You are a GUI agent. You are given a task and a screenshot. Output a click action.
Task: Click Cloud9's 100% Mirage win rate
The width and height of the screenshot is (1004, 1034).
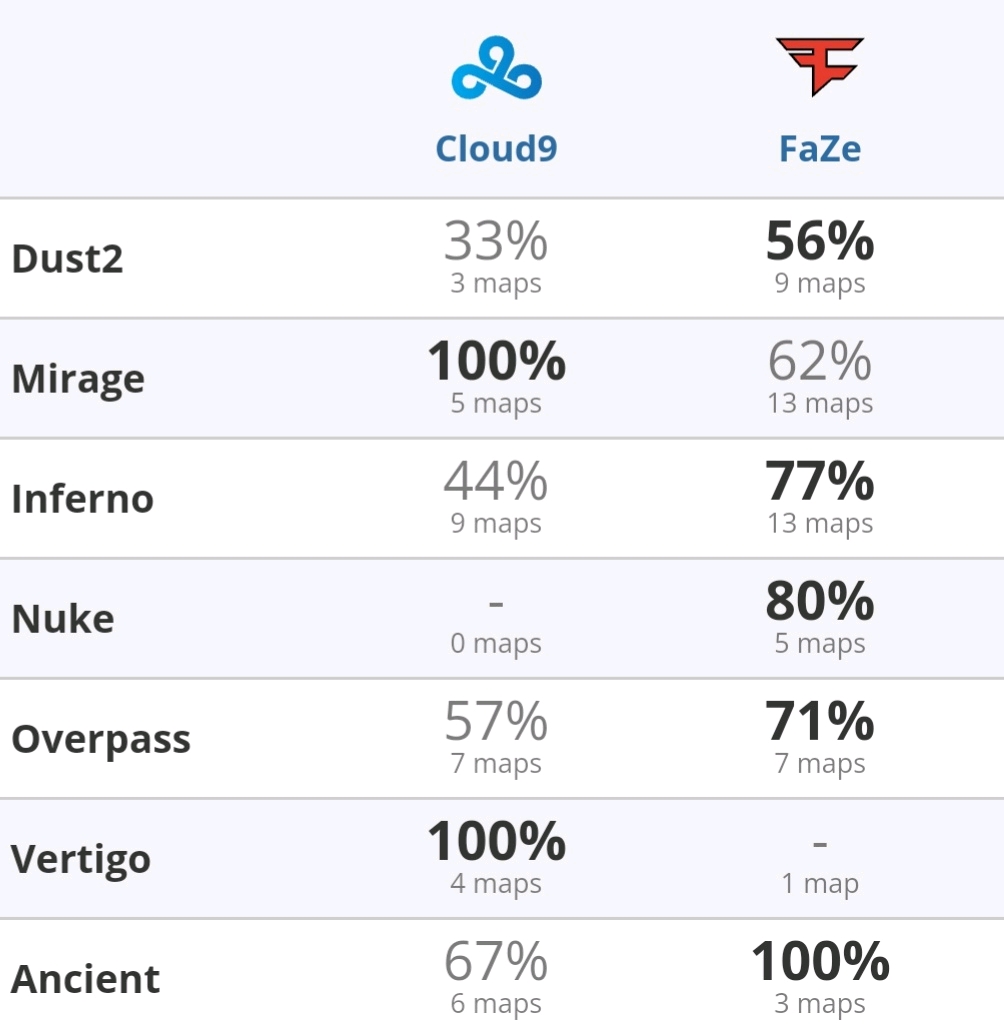496,361
